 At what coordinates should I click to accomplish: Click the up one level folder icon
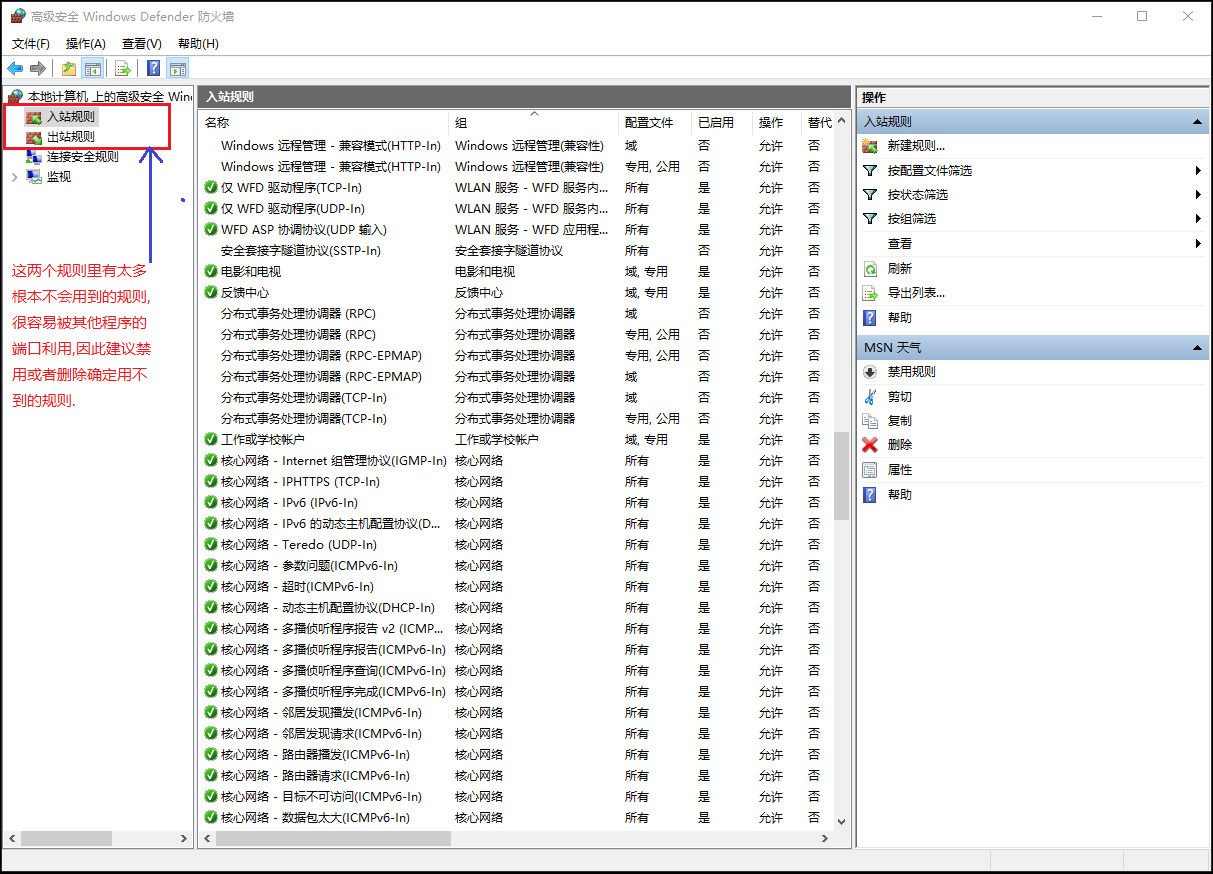coord(69,69)
